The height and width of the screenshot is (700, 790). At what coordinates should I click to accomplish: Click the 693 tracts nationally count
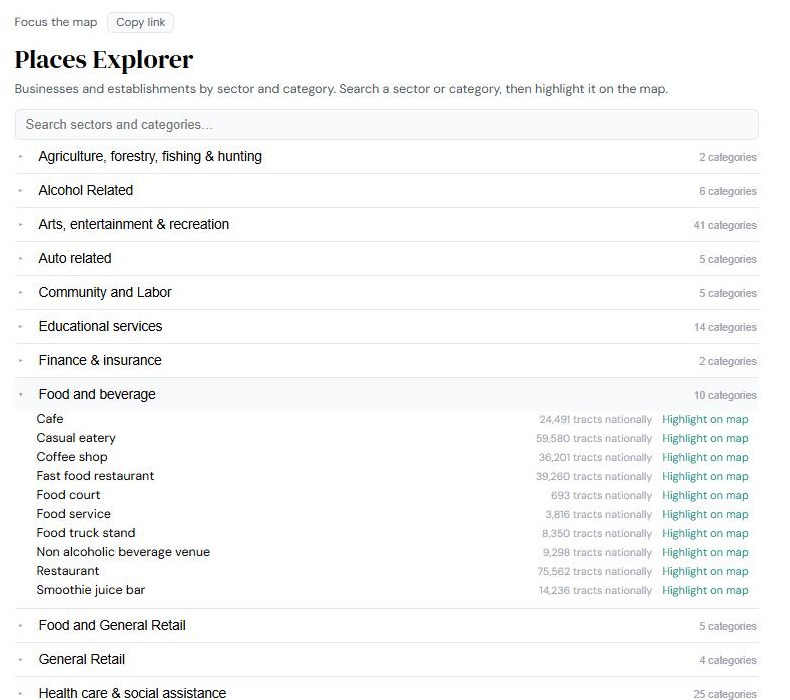[601, 495]
